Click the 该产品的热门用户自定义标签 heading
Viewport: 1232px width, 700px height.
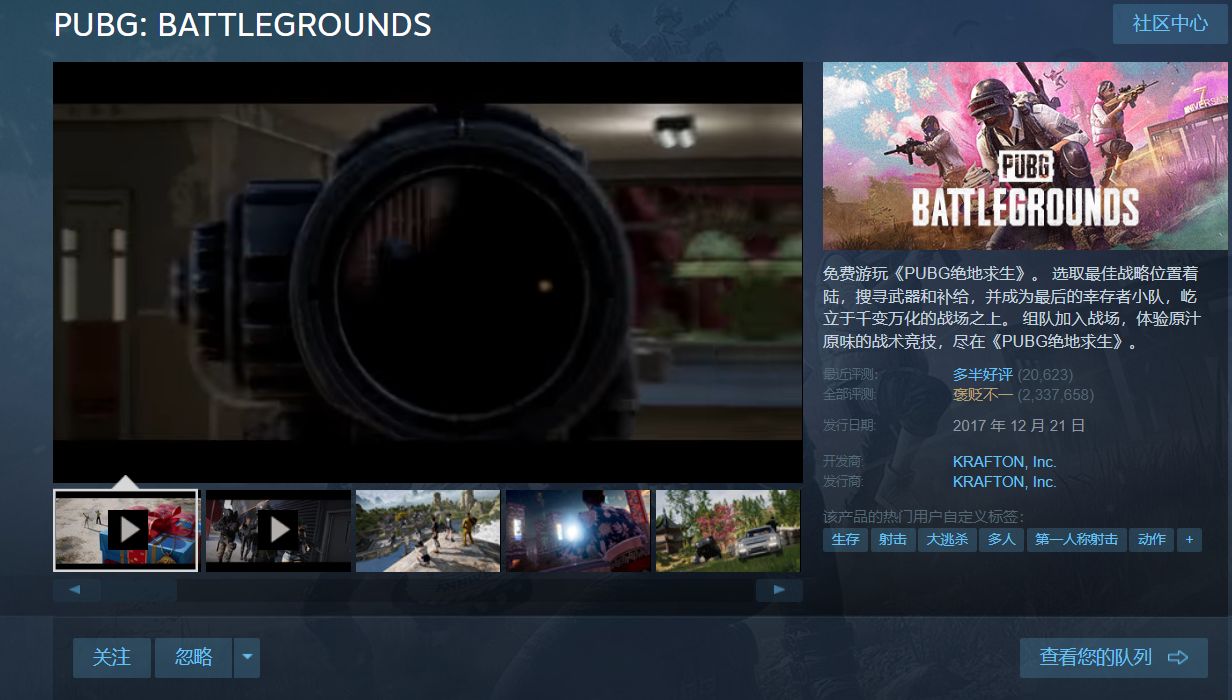point(924,517)
